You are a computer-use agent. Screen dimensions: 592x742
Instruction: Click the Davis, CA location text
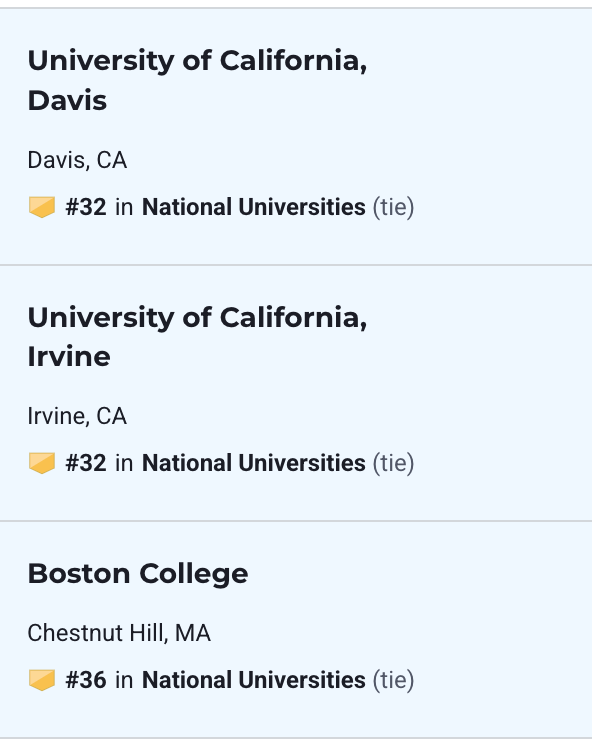[x=77, y=160]
